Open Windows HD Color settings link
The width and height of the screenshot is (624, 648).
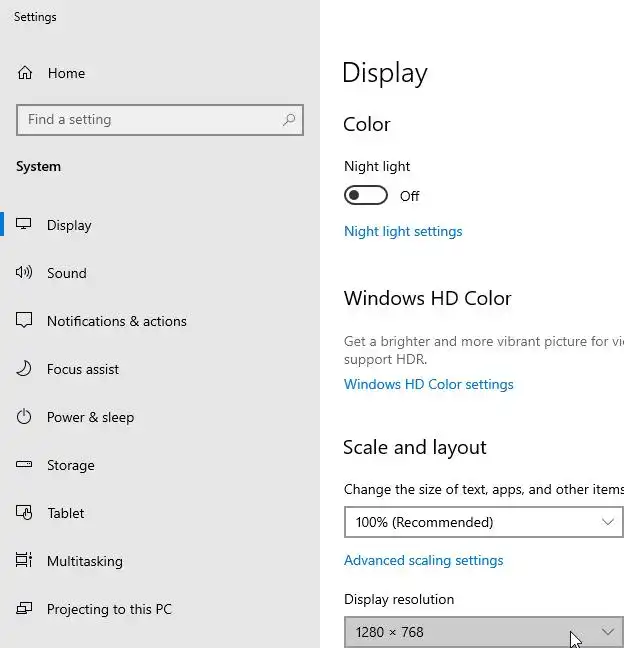tap(428, 384)
